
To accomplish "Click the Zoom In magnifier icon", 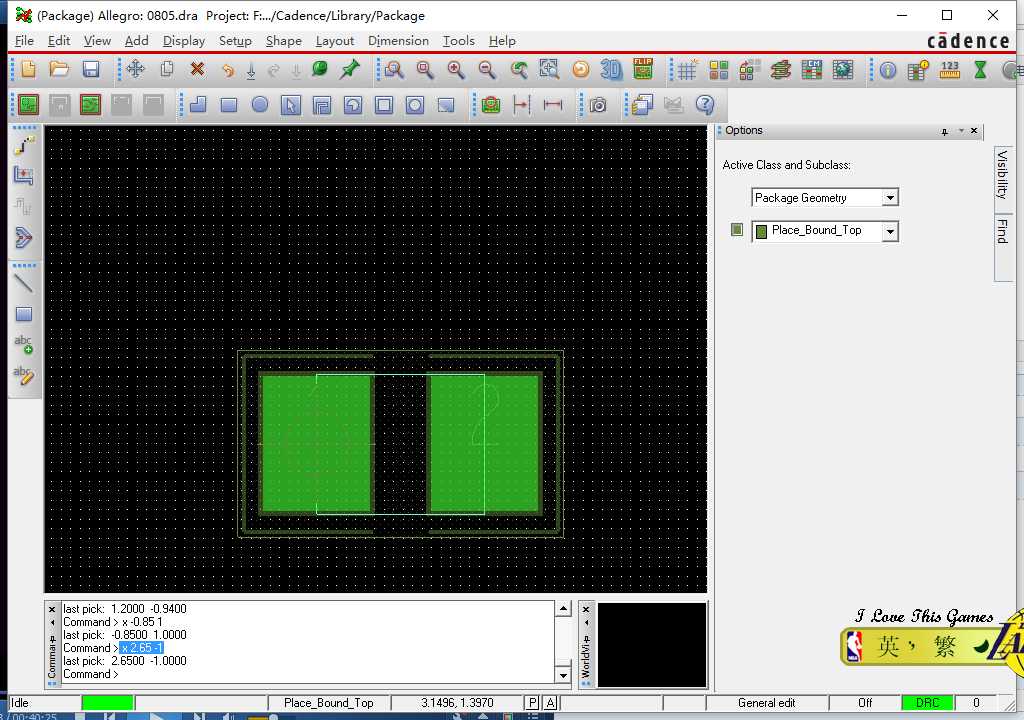I will click(456, 69).
